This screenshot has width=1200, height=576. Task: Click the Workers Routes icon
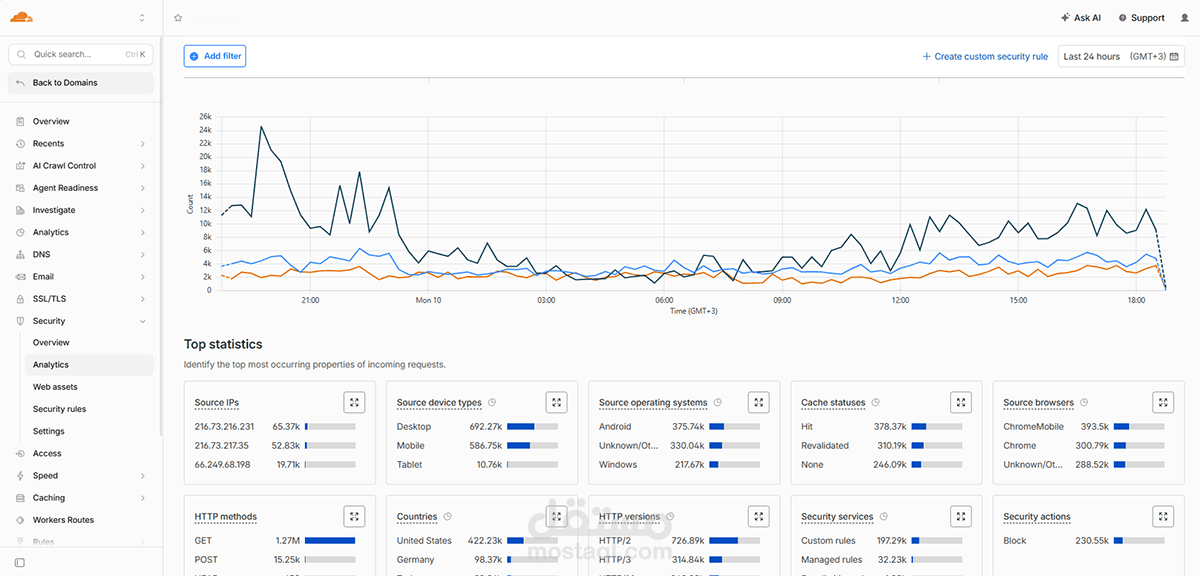tap(21, 520)
